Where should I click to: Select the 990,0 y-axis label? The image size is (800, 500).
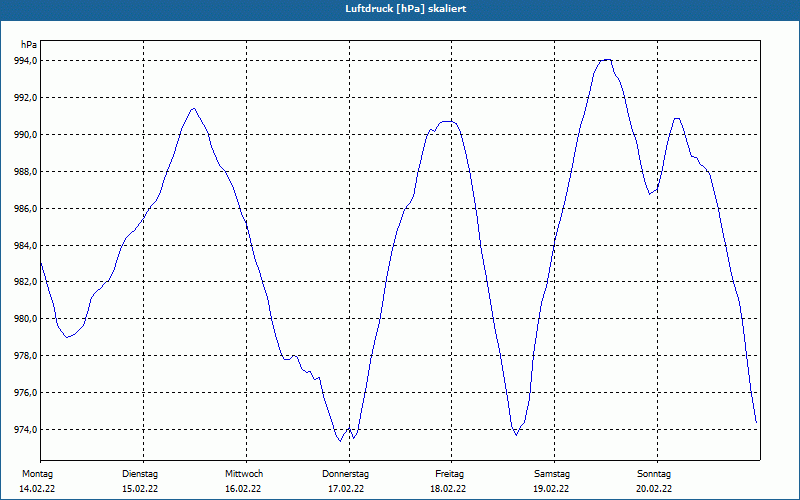(25, 135)
